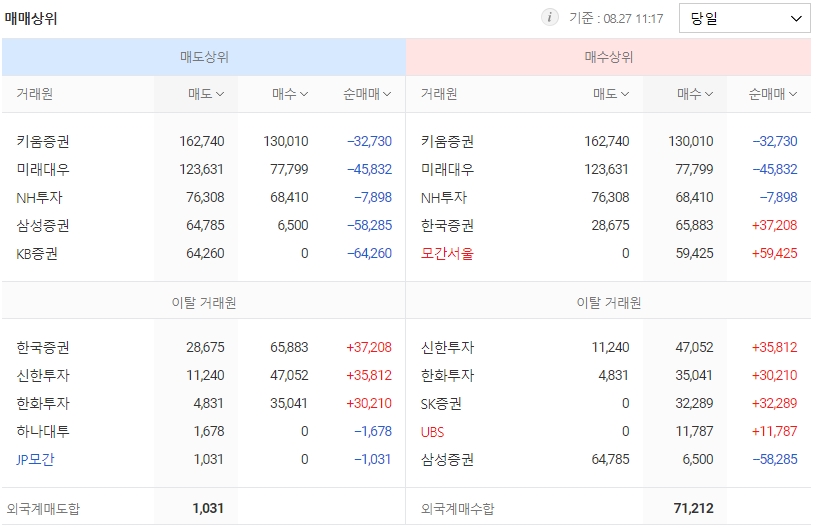Sort by 매도 column in 매수상위 table
816x531 pixels.
click(x=611, y=94)
